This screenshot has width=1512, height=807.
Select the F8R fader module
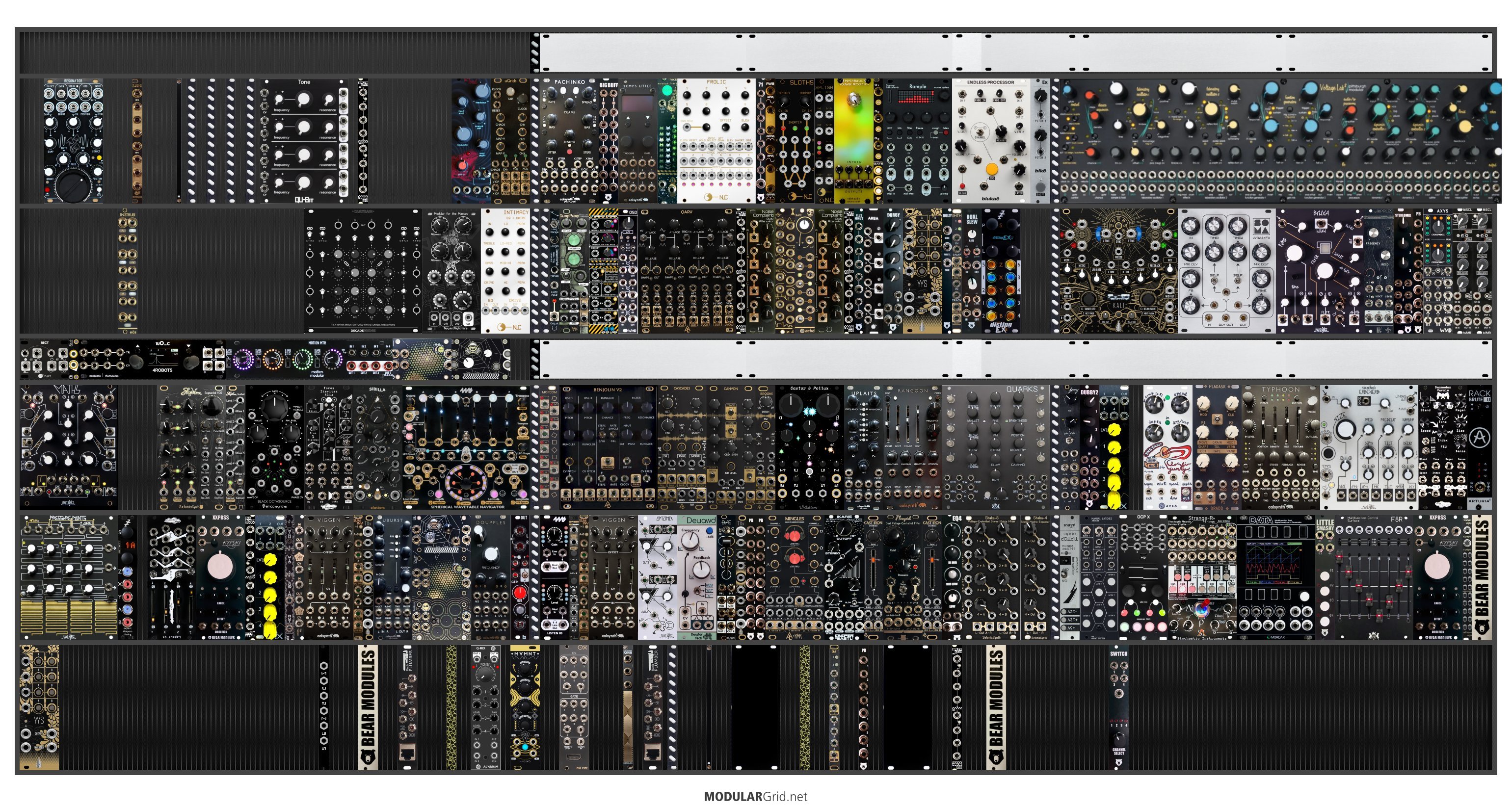click(x=1374, y=577)
